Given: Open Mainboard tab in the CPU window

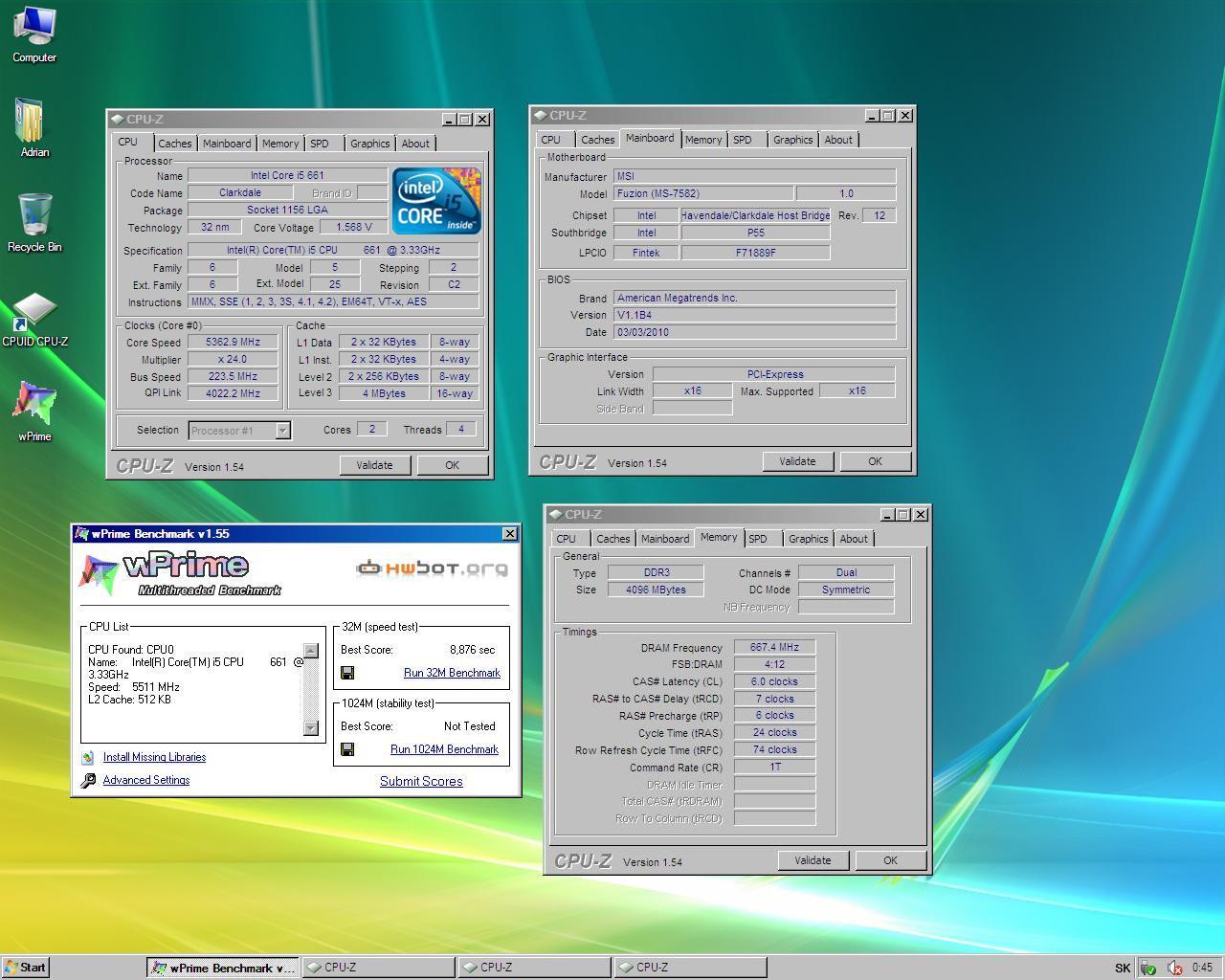Looking at the screenshot, I should coord(227,144).
